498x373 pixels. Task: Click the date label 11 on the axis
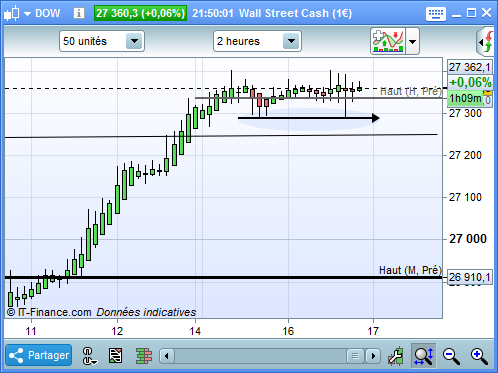pos(31,331)
